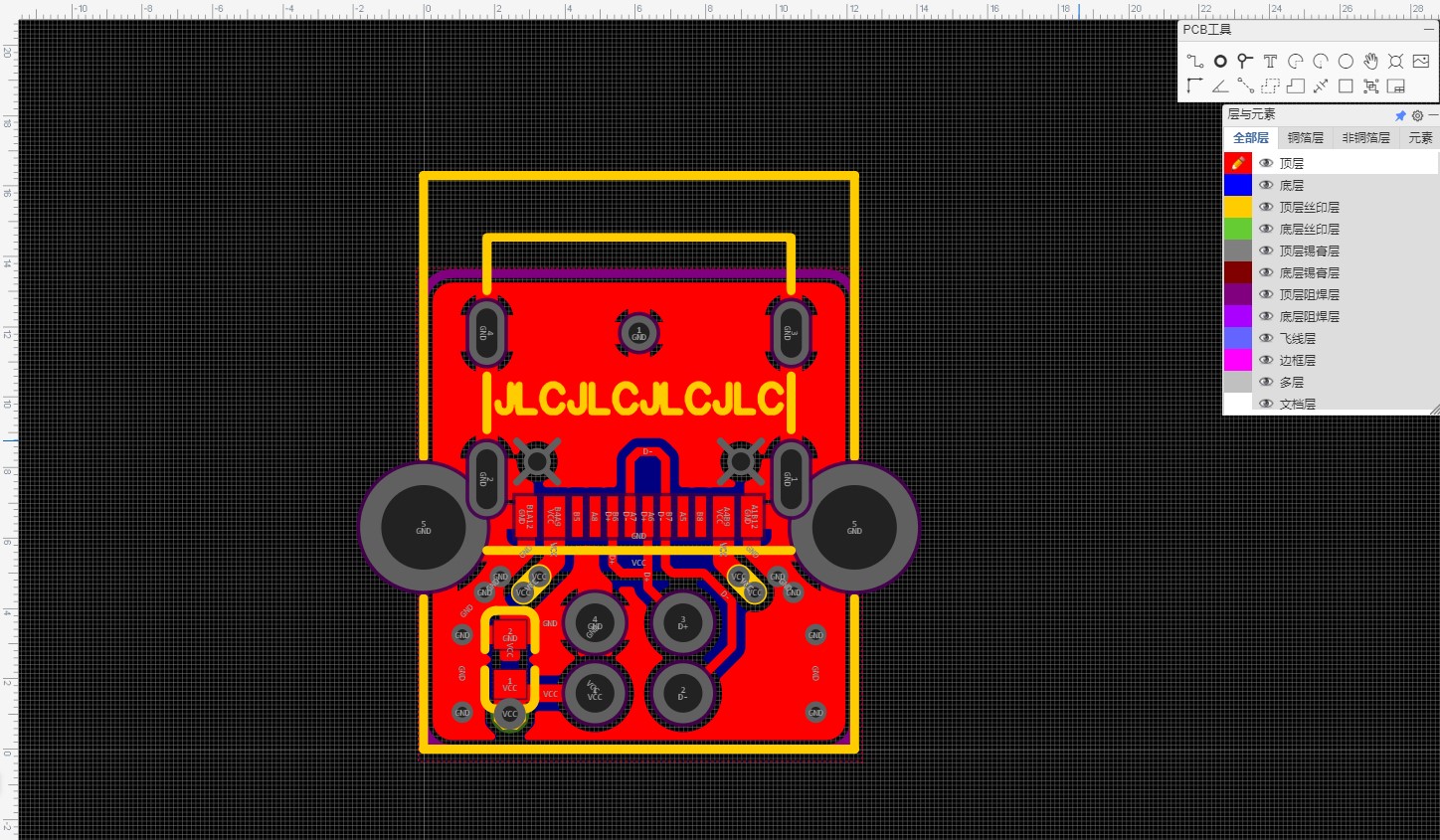Toggle visibility of 多层

pos(1266,382)
